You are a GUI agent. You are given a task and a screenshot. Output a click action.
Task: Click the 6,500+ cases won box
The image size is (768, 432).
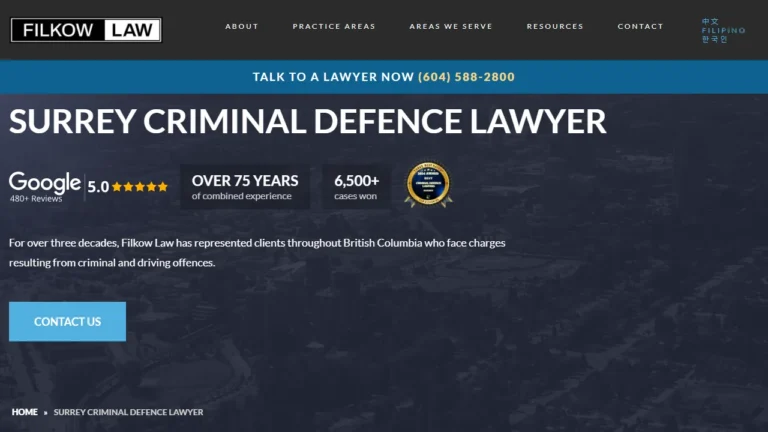pyautogui.click(x=357, y=187)
